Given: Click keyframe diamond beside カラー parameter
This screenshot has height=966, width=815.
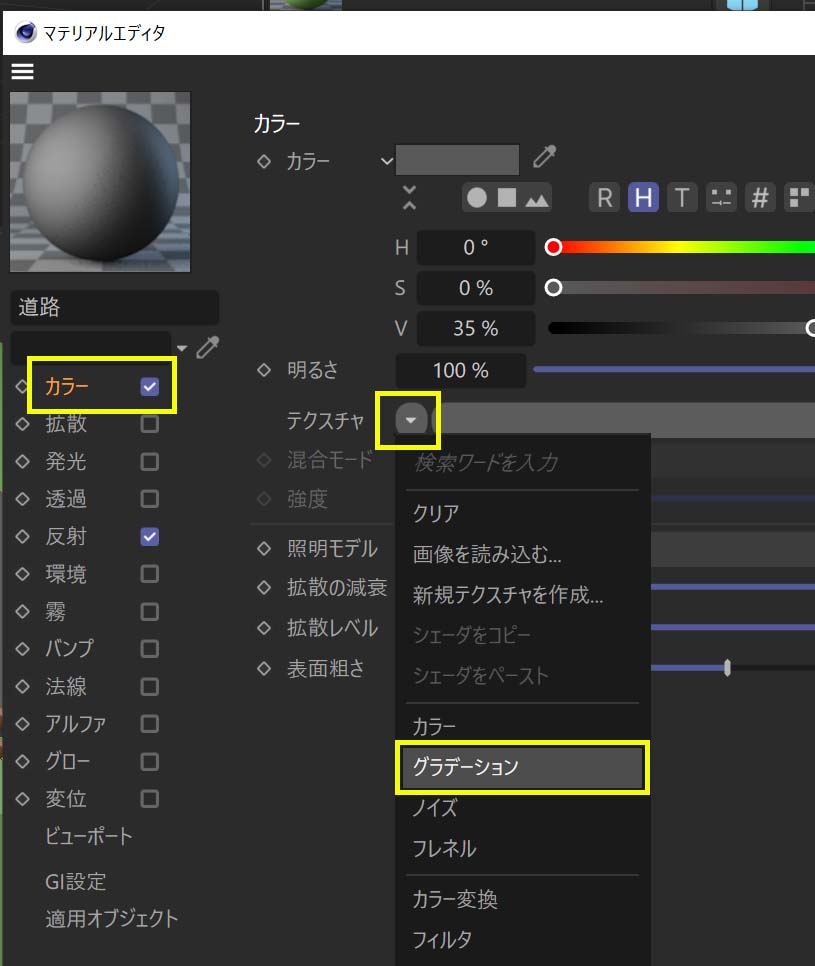Looking at the screenshot, I should (264, 161).
